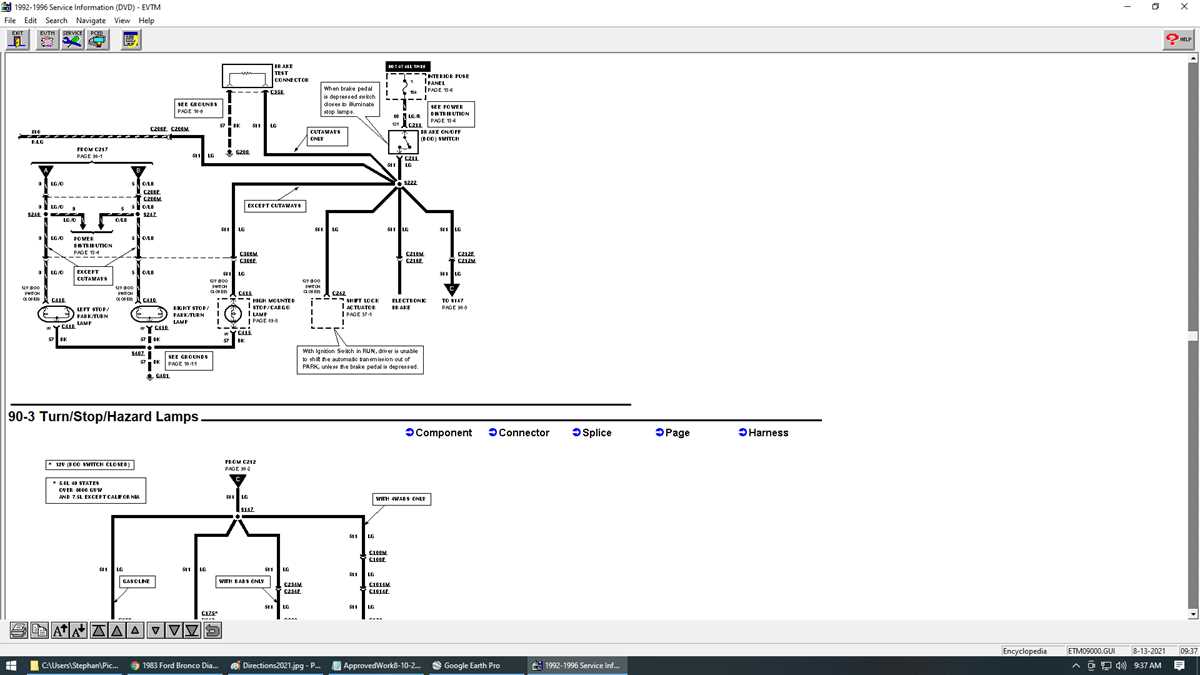Click the ELECTRONIC BRAKE label in diagram
The image size is (1200, 675).
tap(409, 304)
